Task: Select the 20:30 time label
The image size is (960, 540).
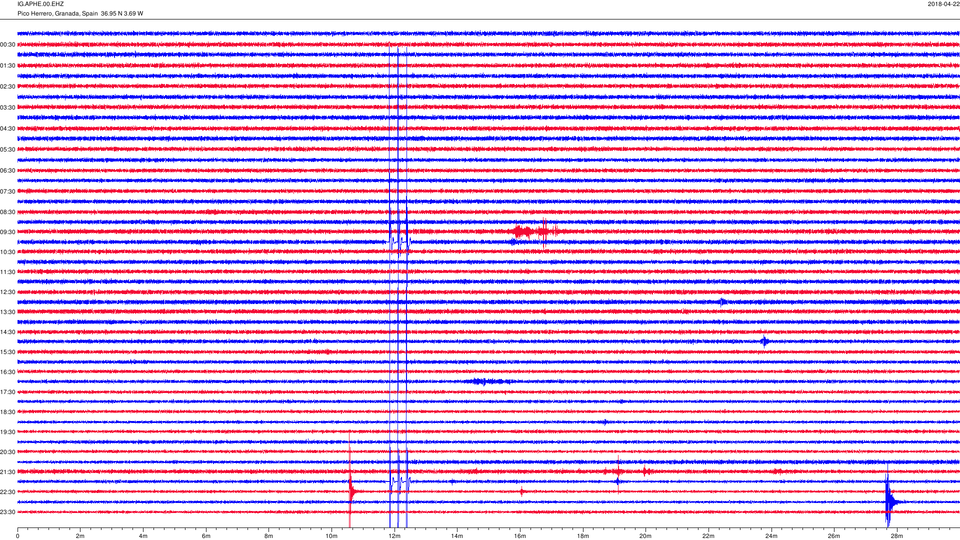Action: pos(8,452)
